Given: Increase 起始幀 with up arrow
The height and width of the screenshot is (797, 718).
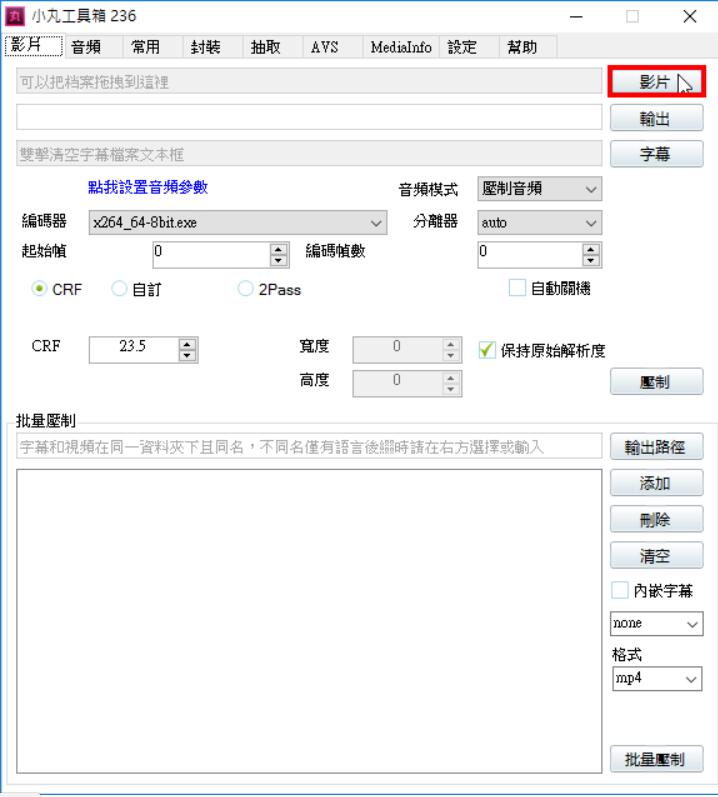Looking at the screenshot, I should pyautogui.click(x=278, y=250).
